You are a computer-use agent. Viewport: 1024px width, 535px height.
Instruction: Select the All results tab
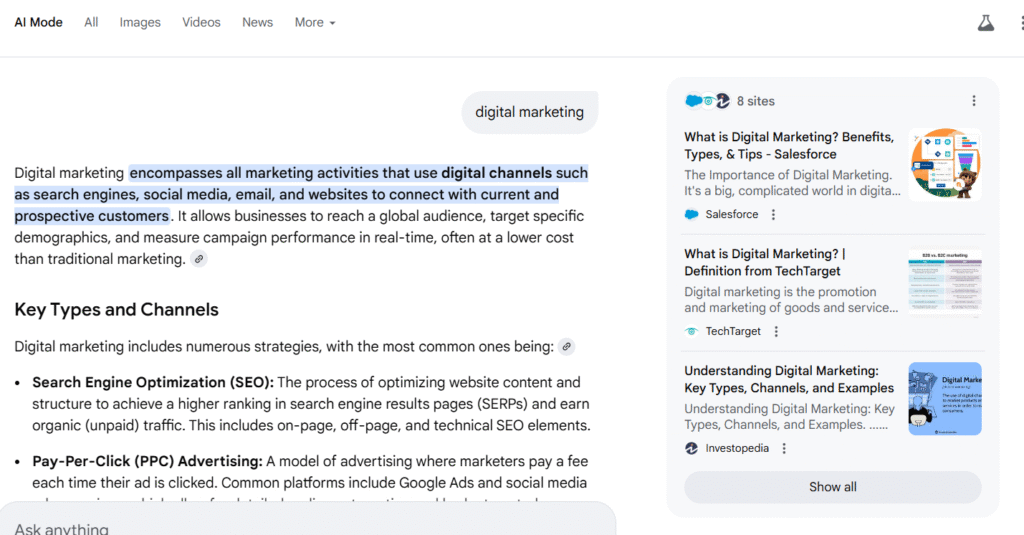[x=91, y=22]
